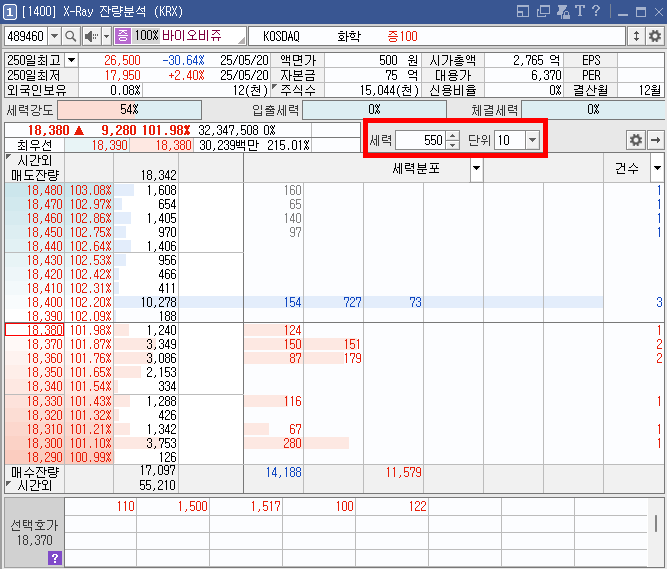Click the 매도잔량 header cell
This screenshot has width=667, height=569.
(x=35, y=175)
